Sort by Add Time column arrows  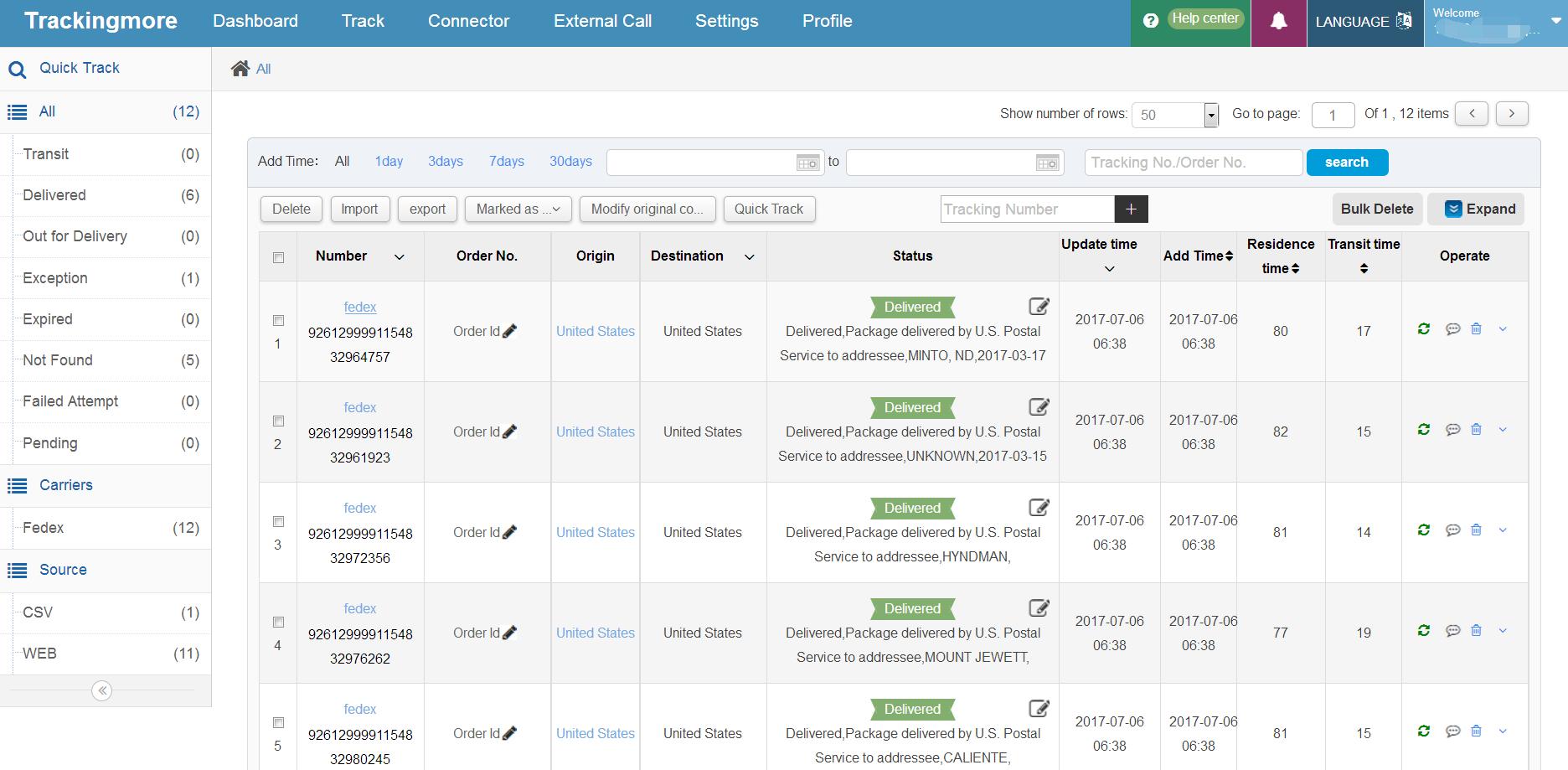[1229, 256]
